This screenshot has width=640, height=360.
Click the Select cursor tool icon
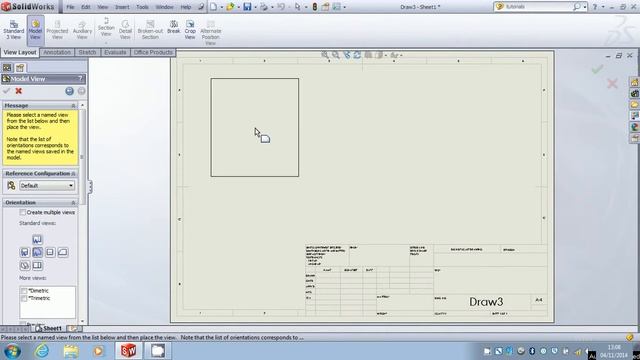point(298,7)
